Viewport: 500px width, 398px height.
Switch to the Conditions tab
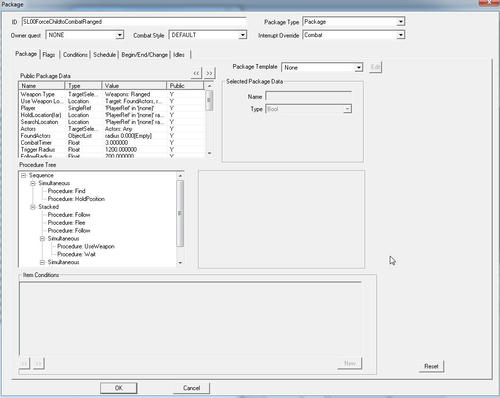coord(75,55)
